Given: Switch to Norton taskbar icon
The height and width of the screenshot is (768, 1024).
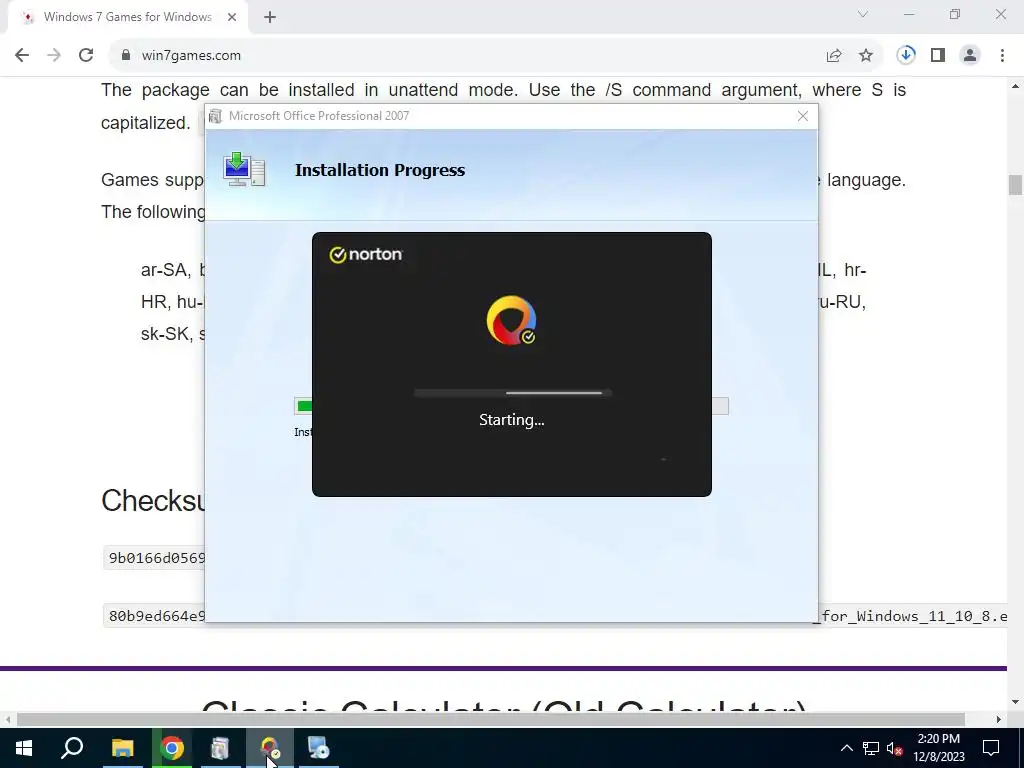Looking at the screenshot, I should pyautogui.click(x=270, y=748).
